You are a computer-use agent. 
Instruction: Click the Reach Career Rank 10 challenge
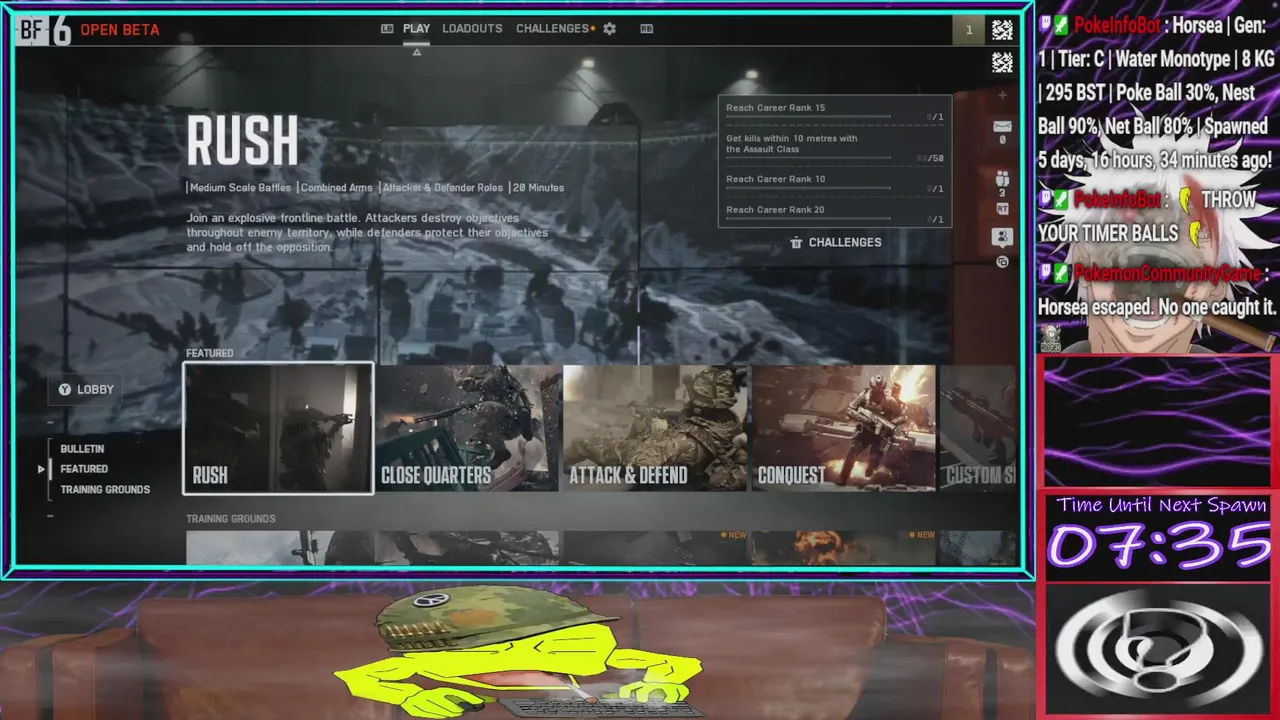pyautogui.click(x=834, y=182)
